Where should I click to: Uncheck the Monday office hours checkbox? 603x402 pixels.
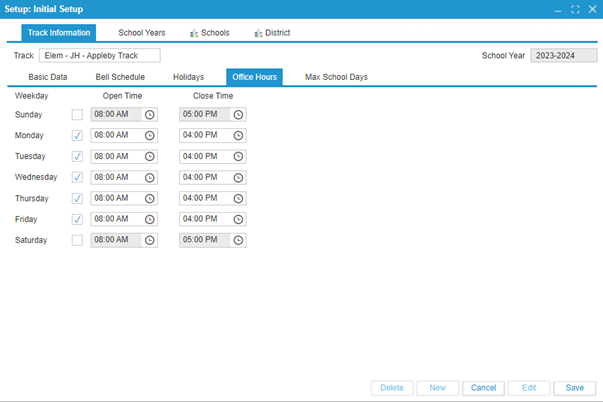point(77,136)
